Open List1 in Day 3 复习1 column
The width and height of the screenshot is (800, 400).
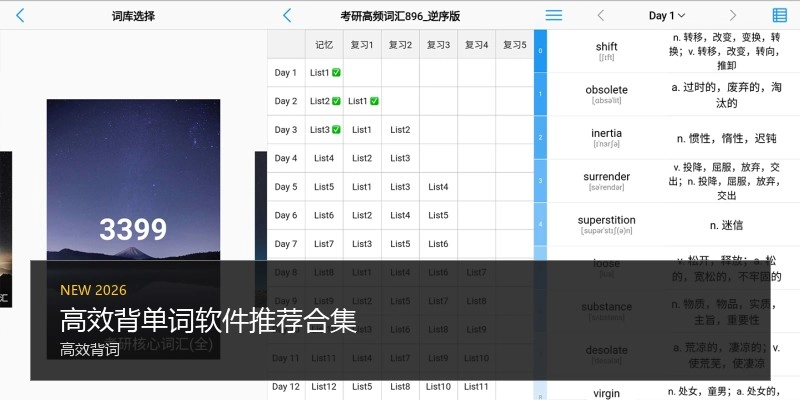[x=362, y=130]
